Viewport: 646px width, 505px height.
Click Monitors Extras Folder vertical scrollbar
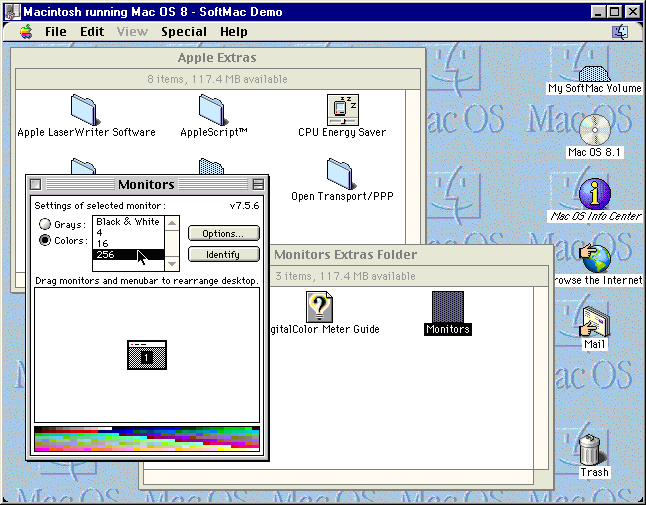pyautogui.click(x=541, y=378)
